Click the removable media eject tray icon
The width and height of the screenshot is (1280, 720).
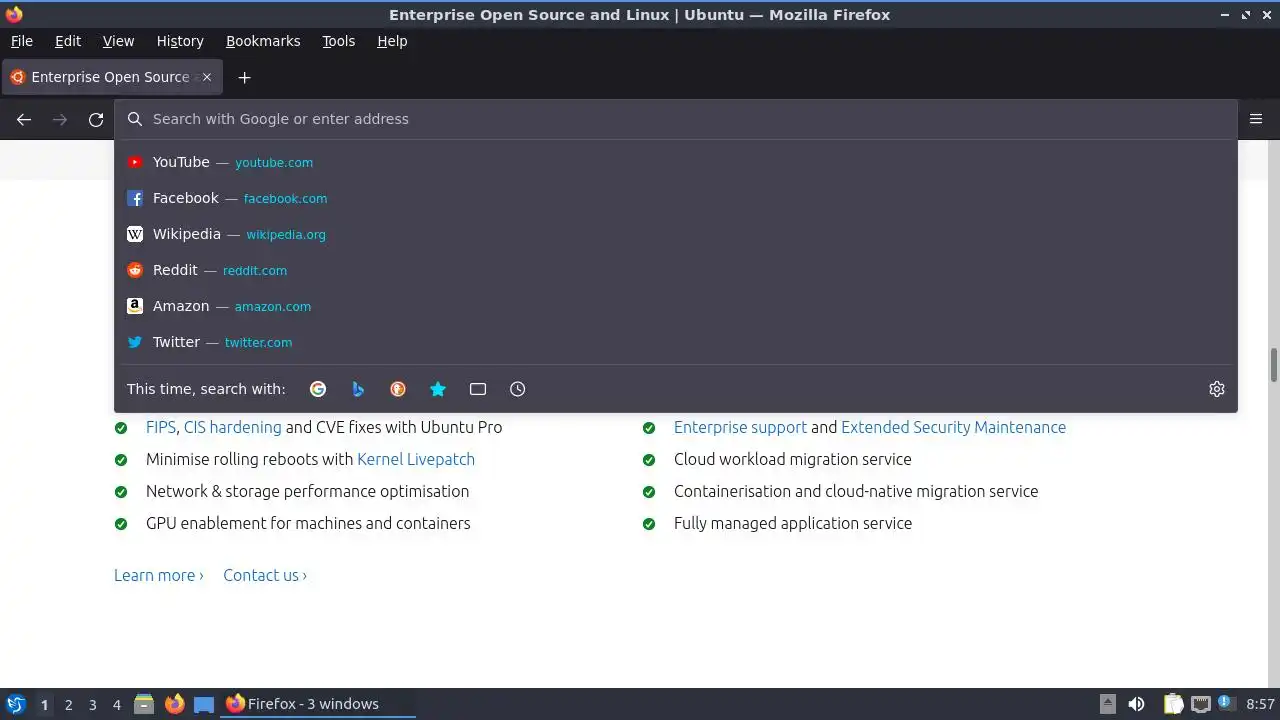tap(1108, 704)
